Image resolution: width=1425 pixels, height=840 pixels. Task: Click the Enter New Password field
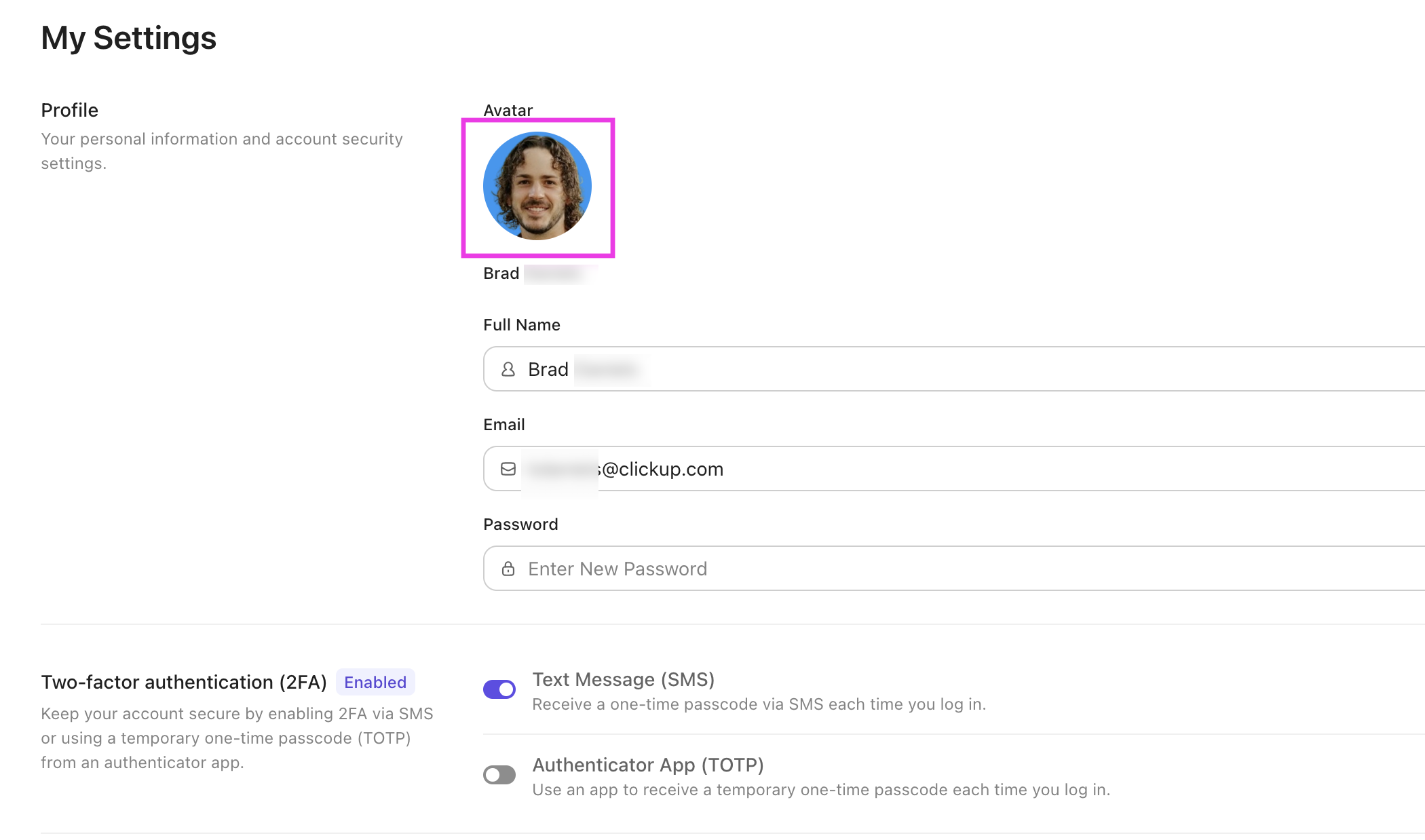950,569
